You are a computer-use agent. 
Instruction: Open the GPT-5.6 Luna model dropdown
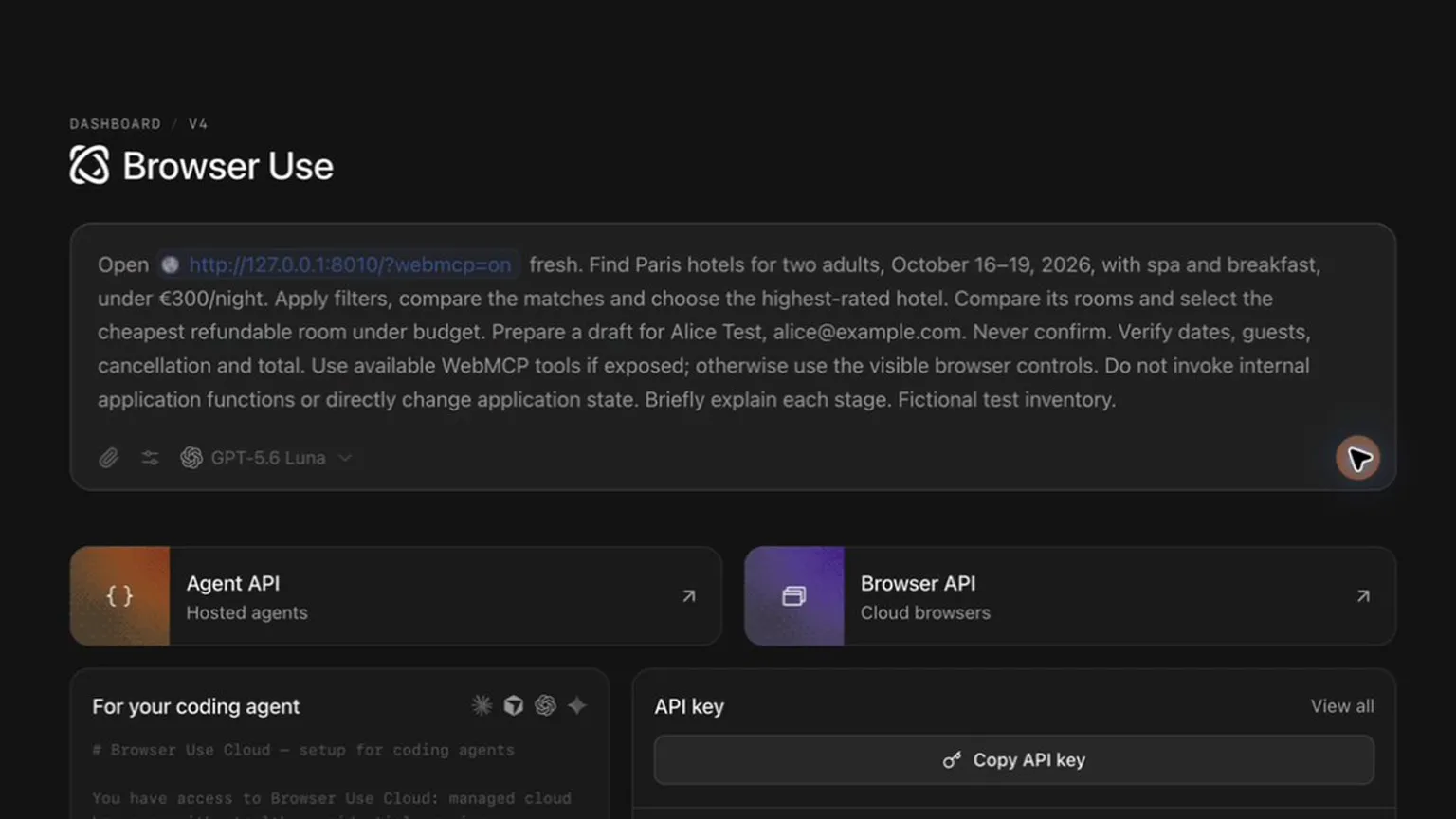click(x=266, y=458)
